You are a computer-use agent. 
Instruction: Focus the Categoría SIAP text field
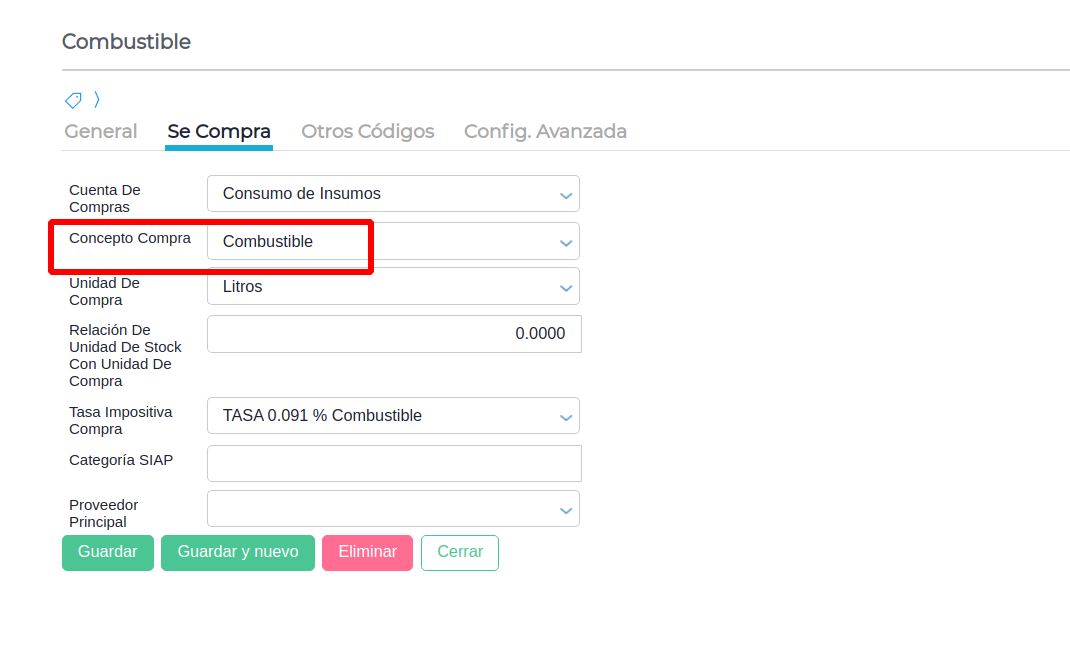tap(394, 464)
